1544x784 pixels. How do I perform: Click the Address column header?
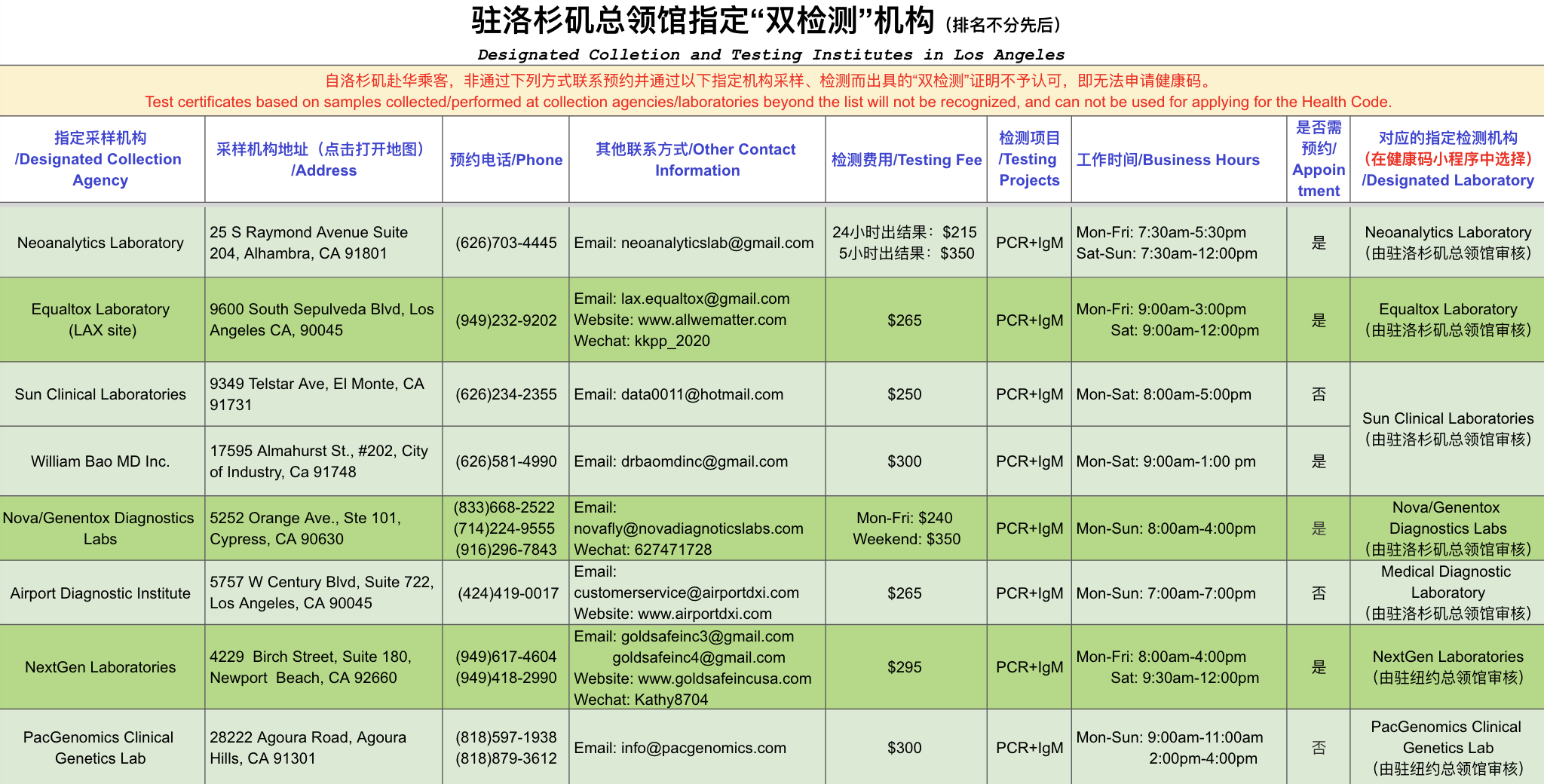pos(324,160)
